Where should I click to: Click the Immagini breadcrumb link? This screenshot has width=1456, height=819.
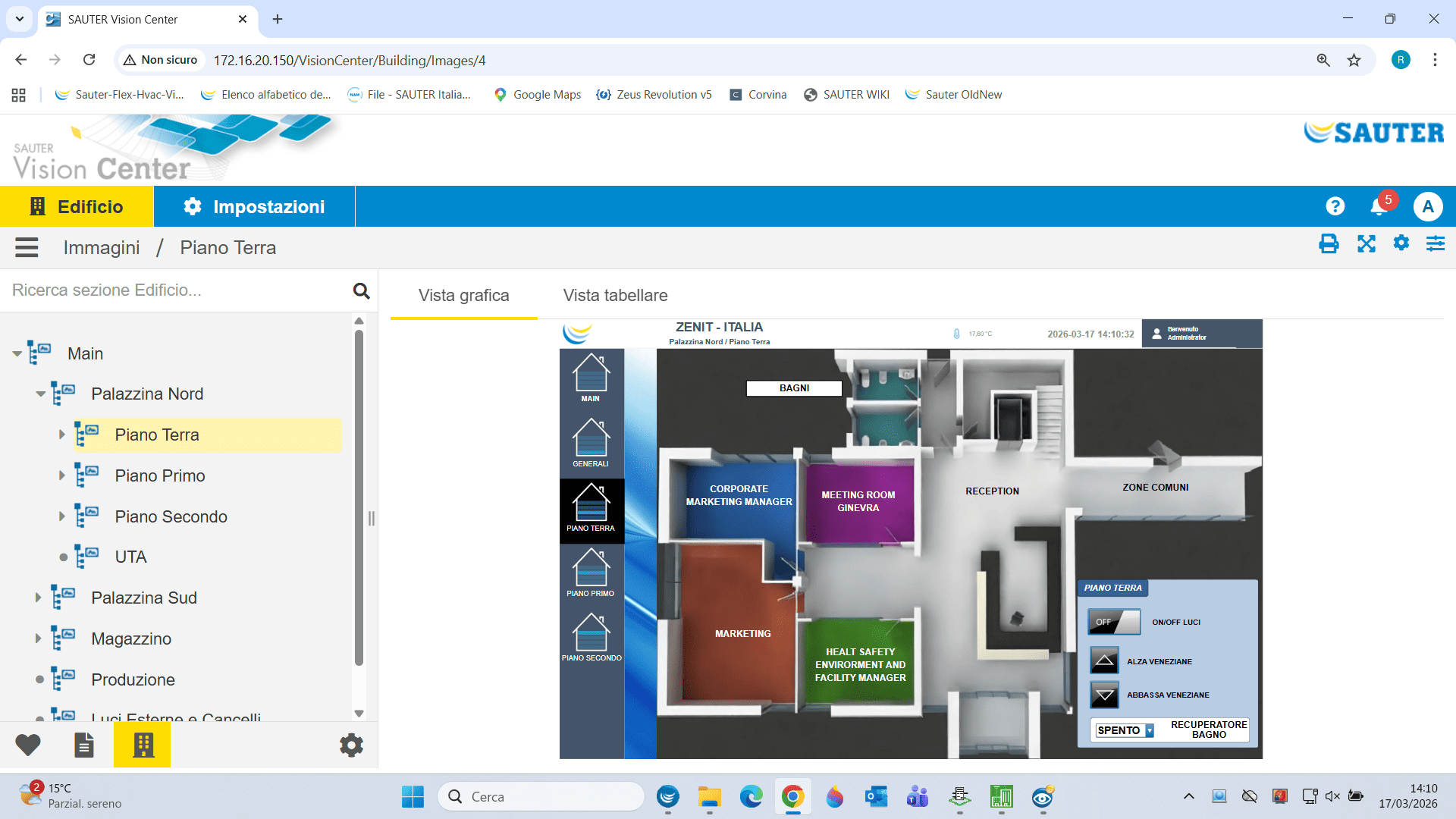coord(102,247)
